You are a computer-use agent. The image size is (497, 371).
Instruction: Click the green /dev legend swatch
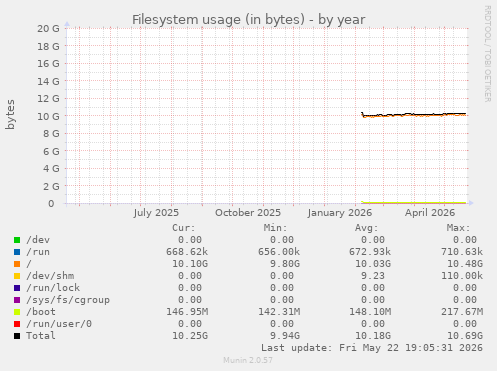17,240
